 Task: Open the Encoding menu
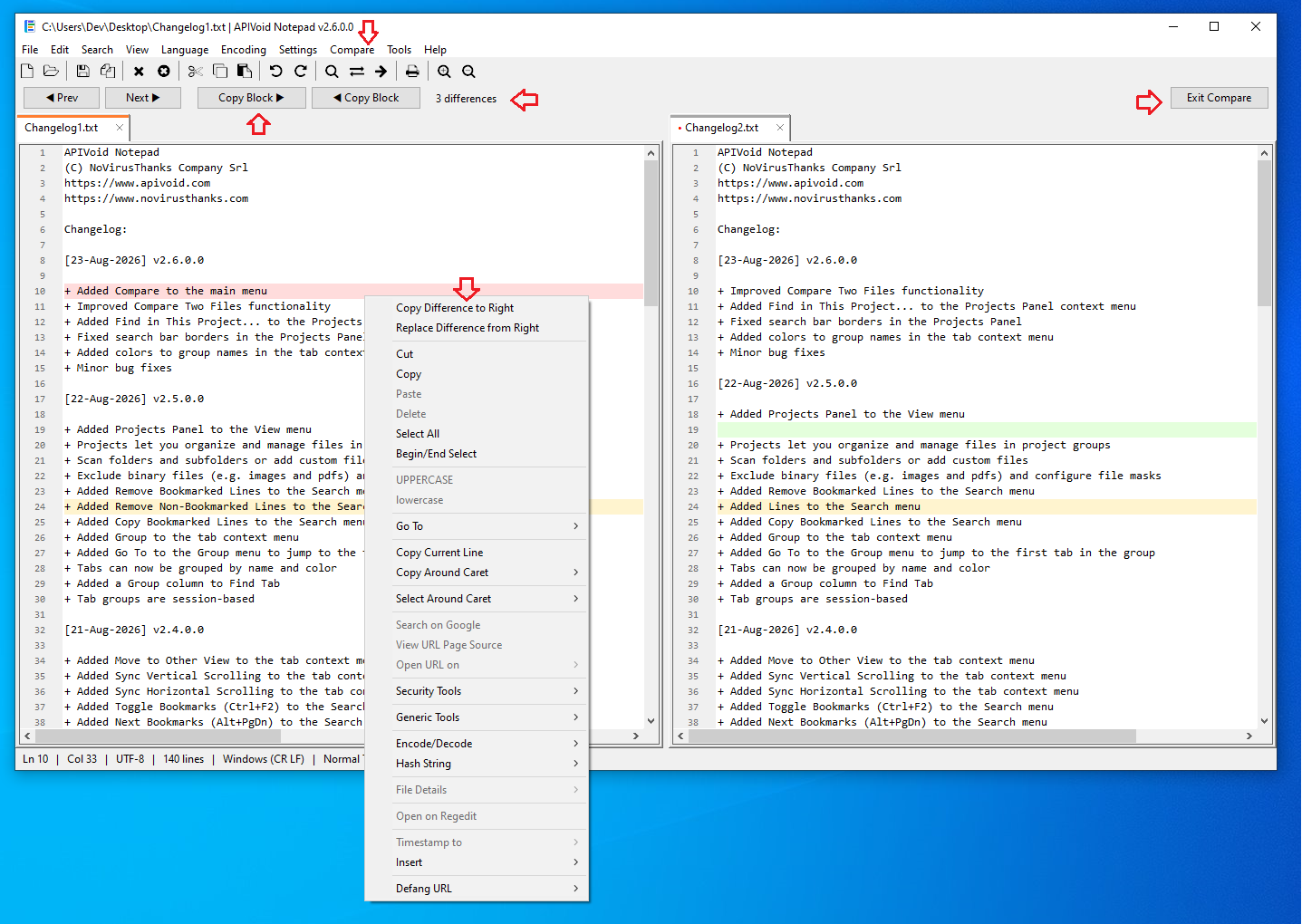[244, 50]
